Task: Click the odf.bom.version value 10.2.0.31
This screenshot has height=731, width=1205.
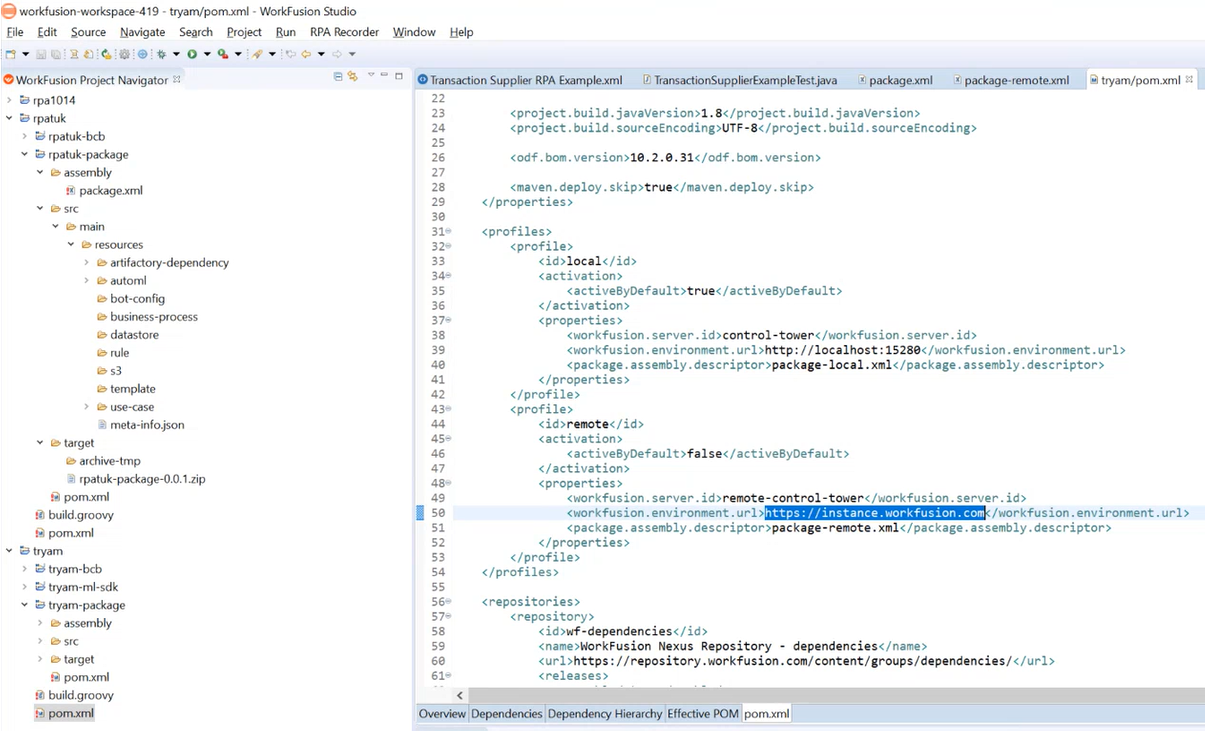Action: point(661,158)
